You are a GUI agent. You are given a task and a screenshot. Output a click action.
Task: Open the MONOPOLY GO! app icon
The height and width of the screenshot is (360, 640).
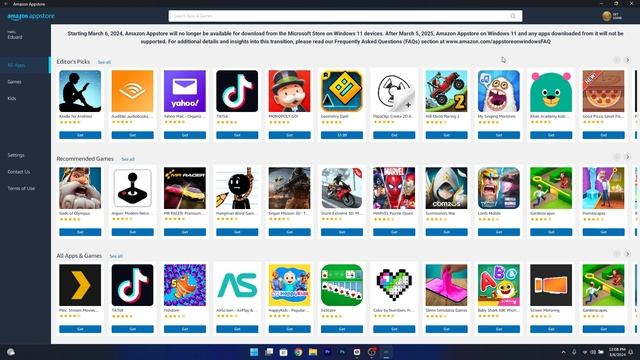289,91
